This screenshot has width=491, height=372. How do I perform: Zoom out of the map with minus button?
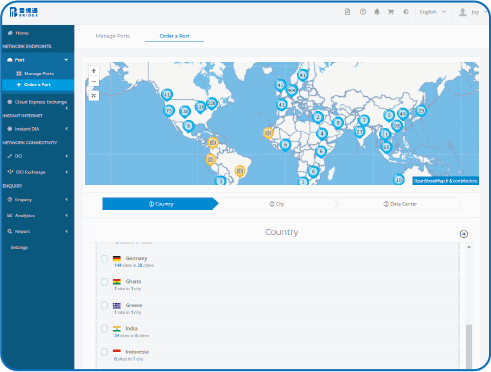coord(94,81)
